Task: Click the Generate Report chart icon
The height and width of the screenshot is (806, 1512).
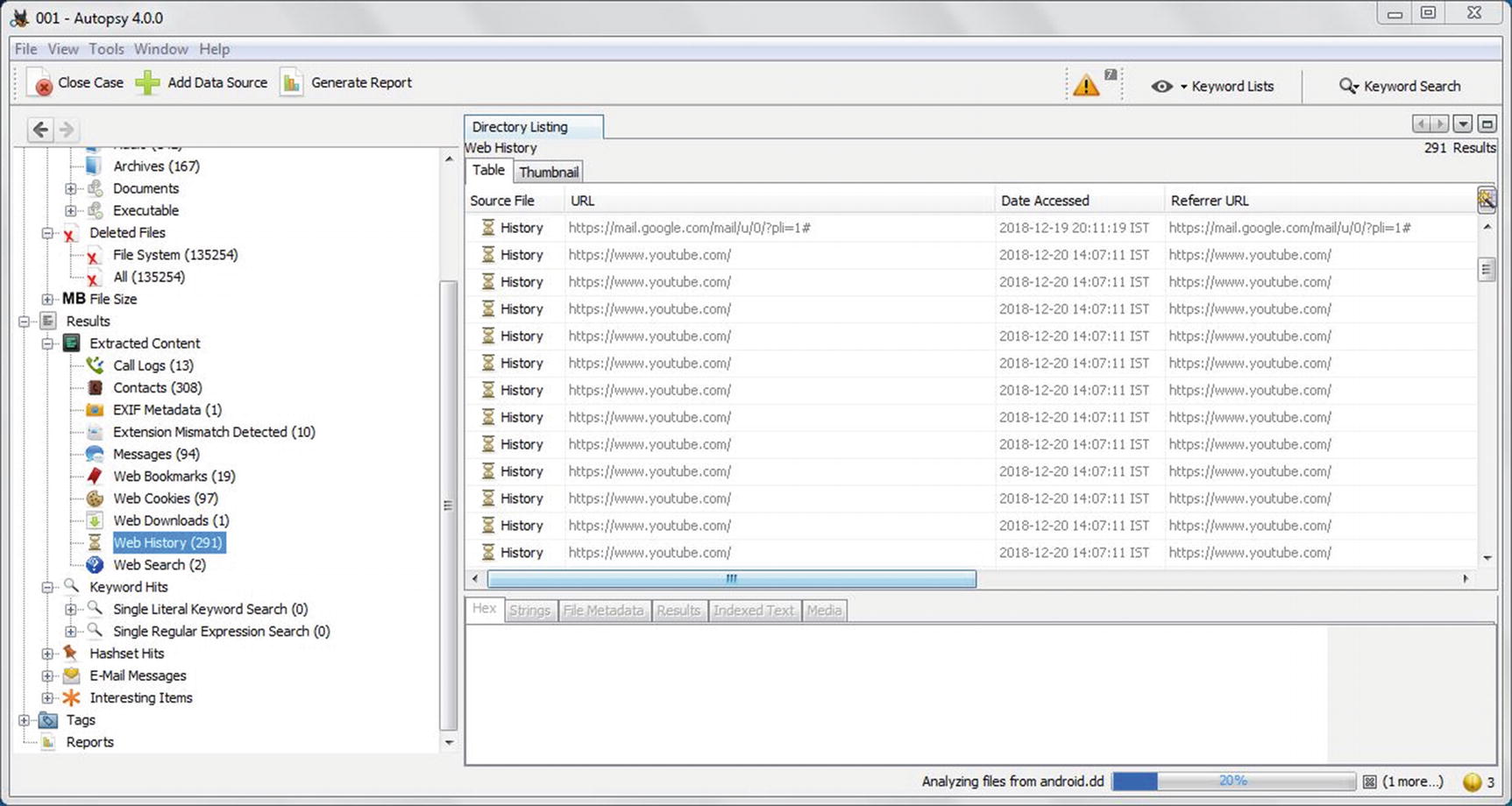Action: coord(291,82)
